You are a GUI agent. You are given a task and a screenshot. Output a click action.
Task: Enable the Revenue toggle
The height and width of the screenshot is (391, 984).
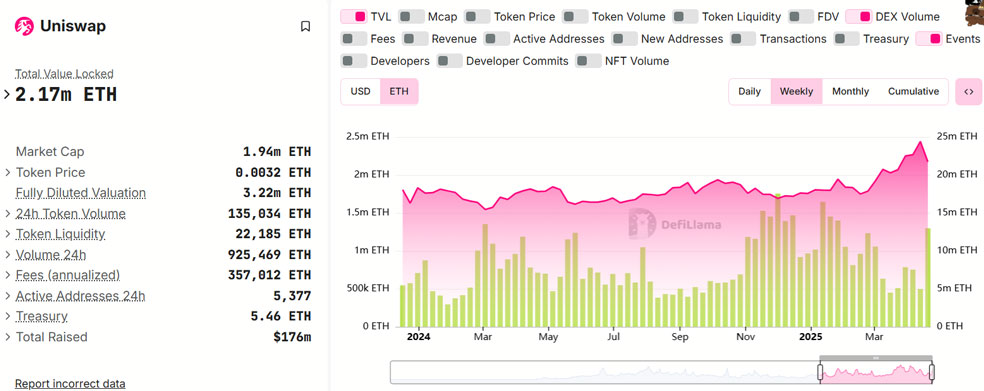coord(415,39)
